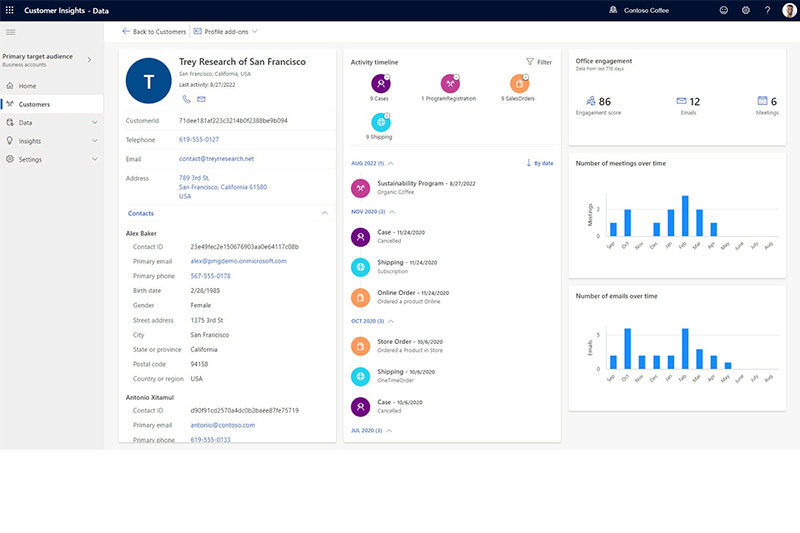This screenshot has width=800, height=533.
Task: Go Back to Customers
Action: point(154,32)
